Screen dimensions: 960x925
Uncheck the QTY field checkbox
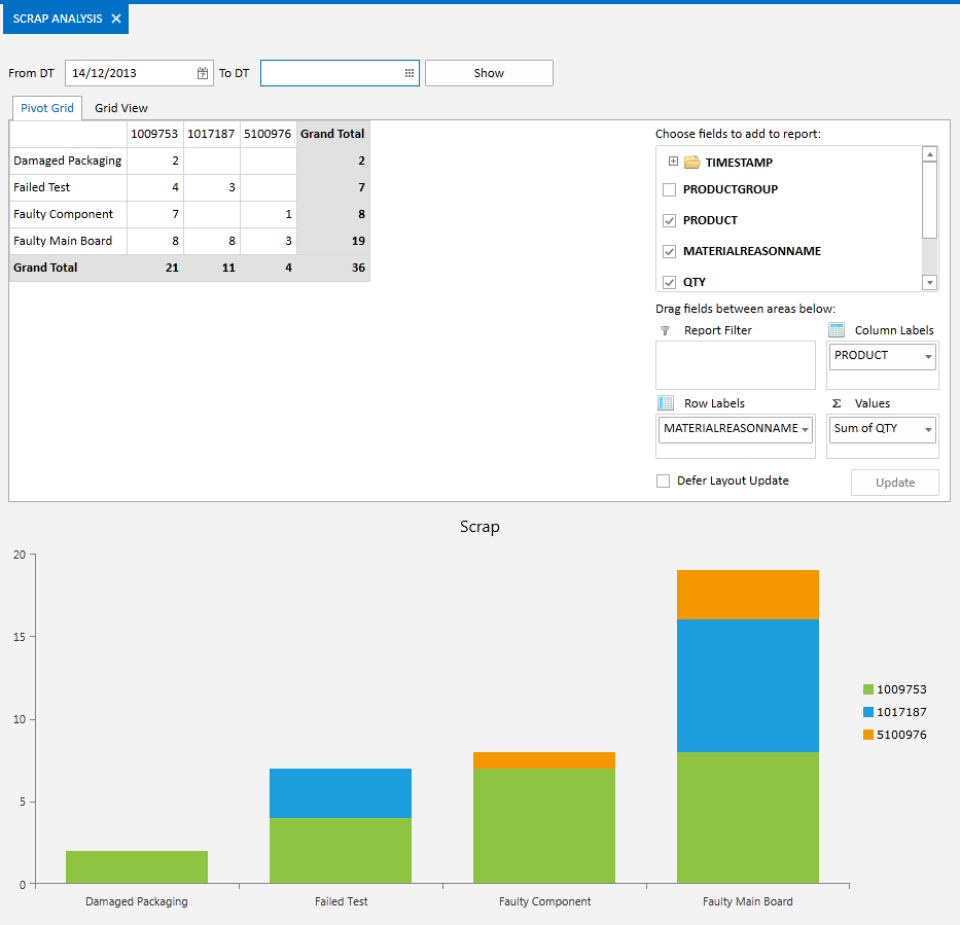(668, 283)
